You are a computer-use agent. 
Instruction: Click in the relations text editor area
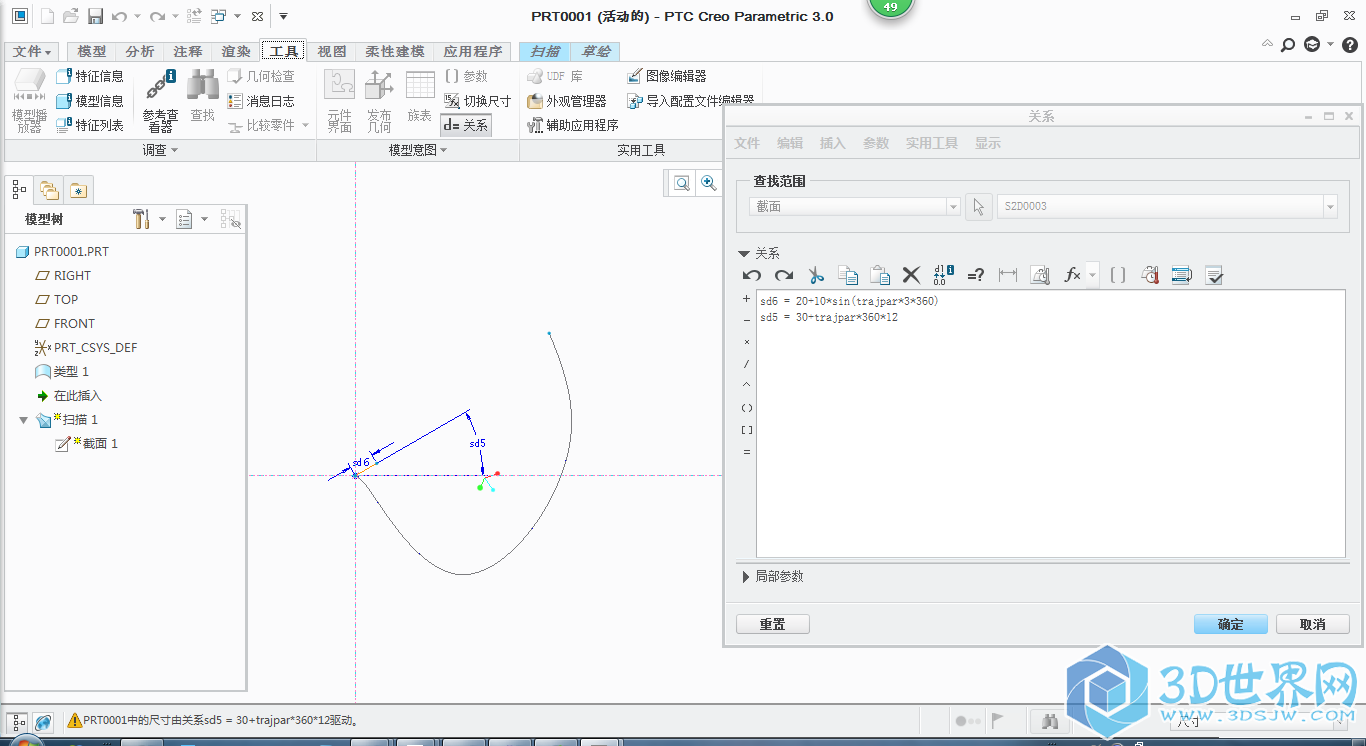[1050, 424]
